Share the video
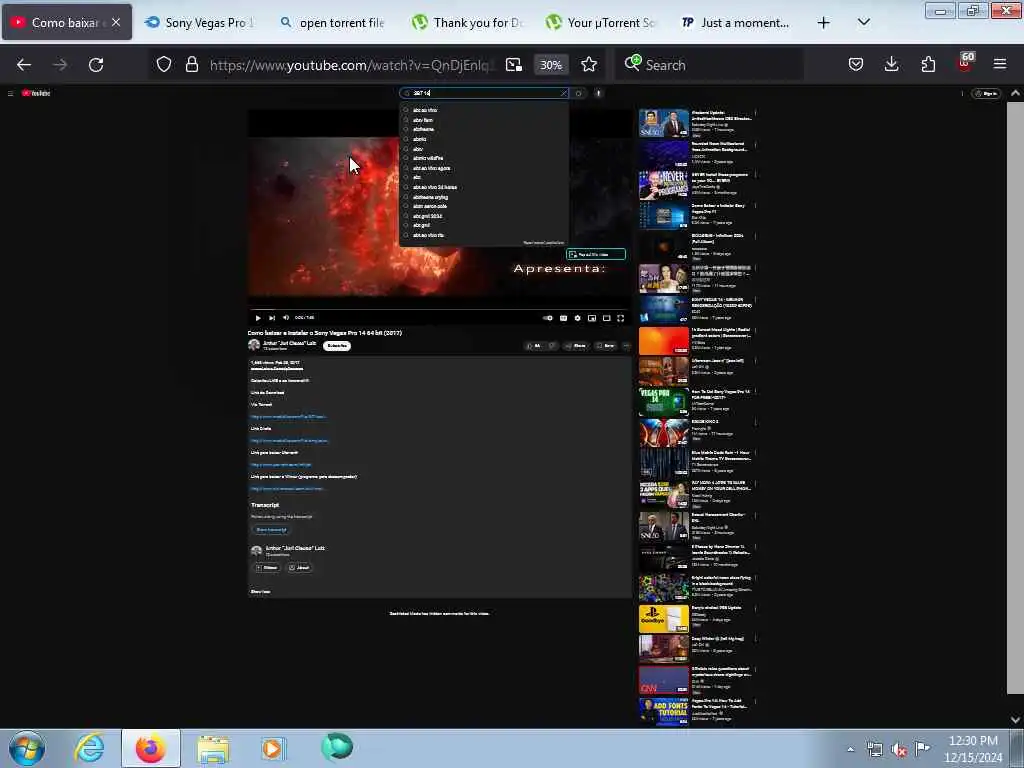The width and height of the screenshot is (1024, 768). [x=575, y=345]
